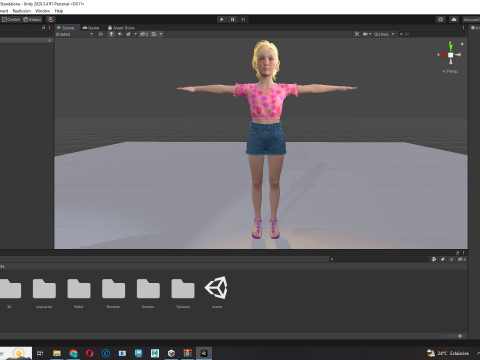Click the favorites star icon in Project

click(452, 259)
